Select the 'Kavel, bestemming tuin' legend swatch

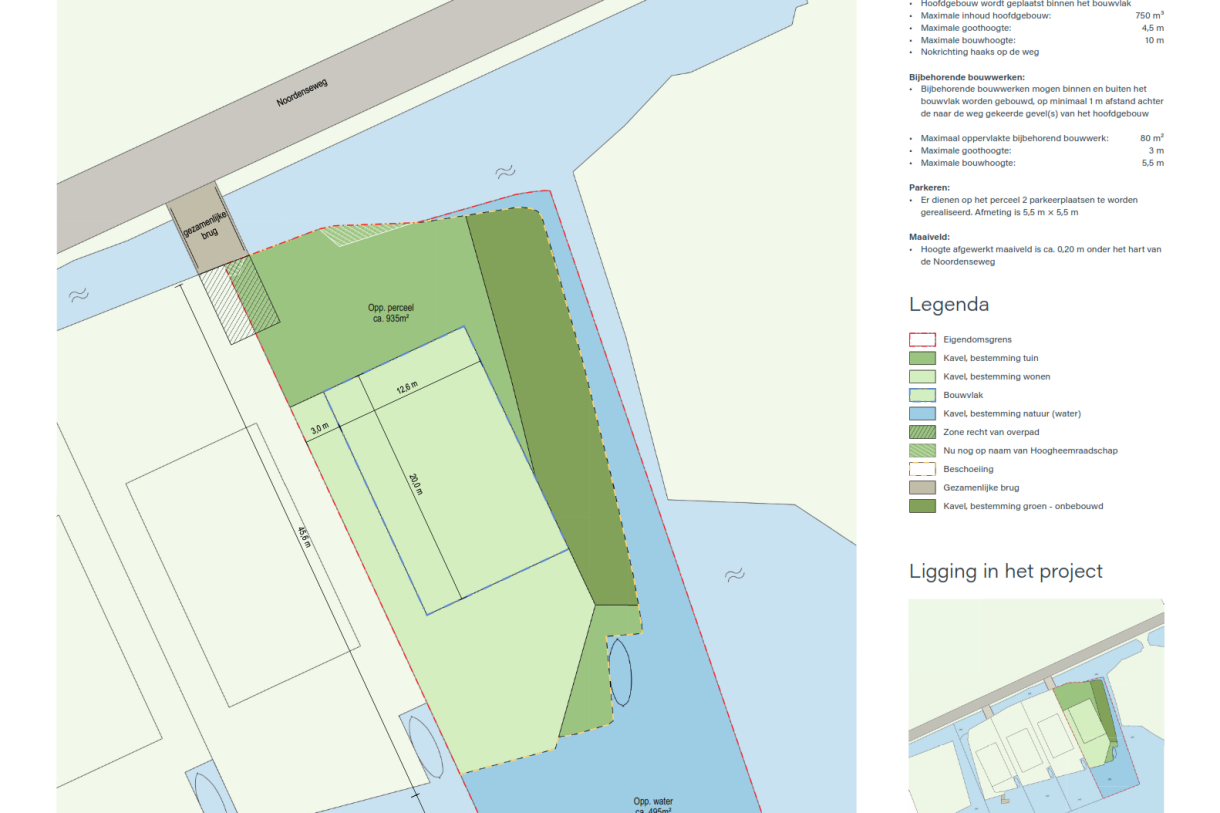[921, 358]
